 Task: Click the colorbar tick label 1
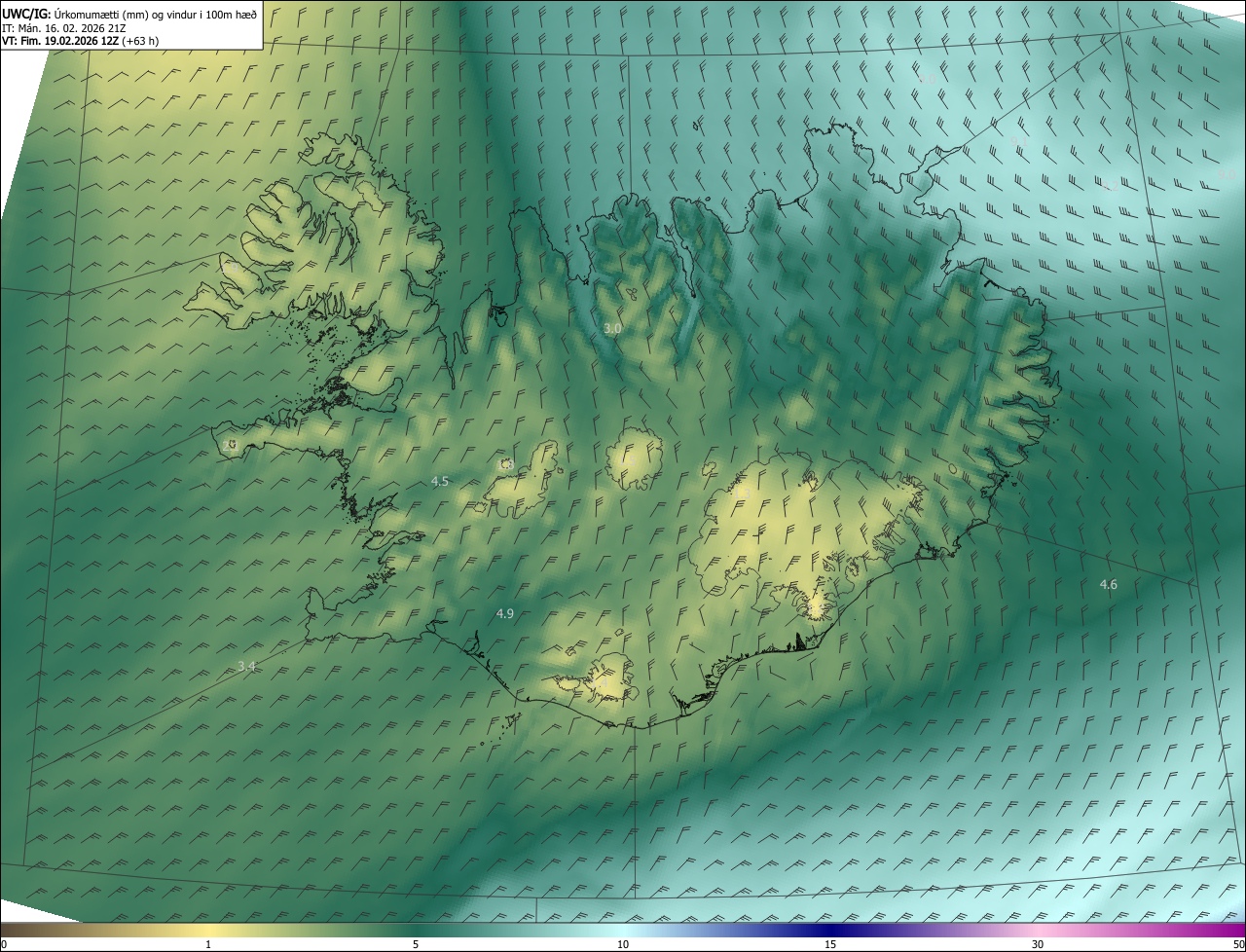[208, 945]
